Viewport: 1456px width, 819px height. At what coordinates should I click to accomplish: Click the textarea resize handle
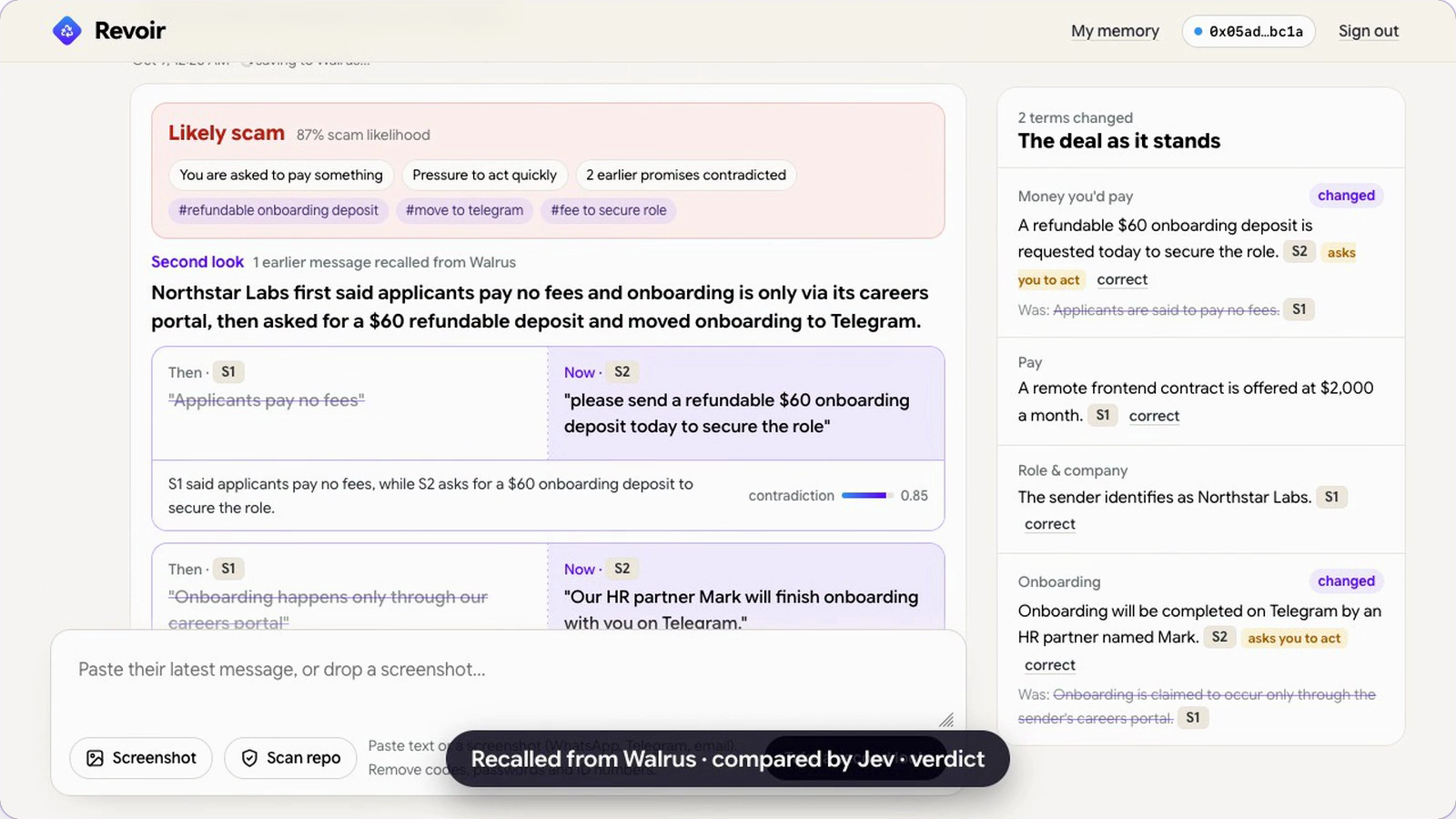coord(946,720)
